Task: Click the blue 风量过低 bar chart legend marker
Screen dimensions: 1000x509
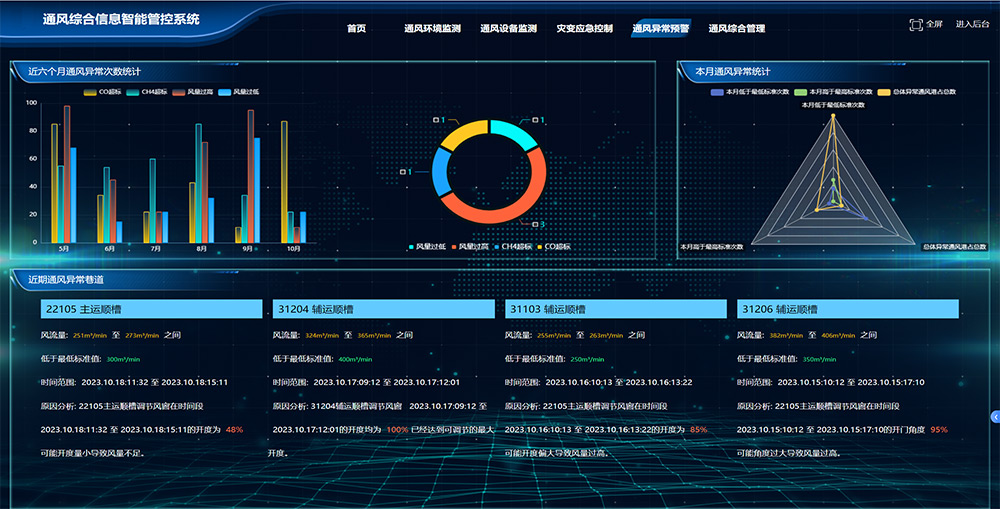Action: (225, 91)
